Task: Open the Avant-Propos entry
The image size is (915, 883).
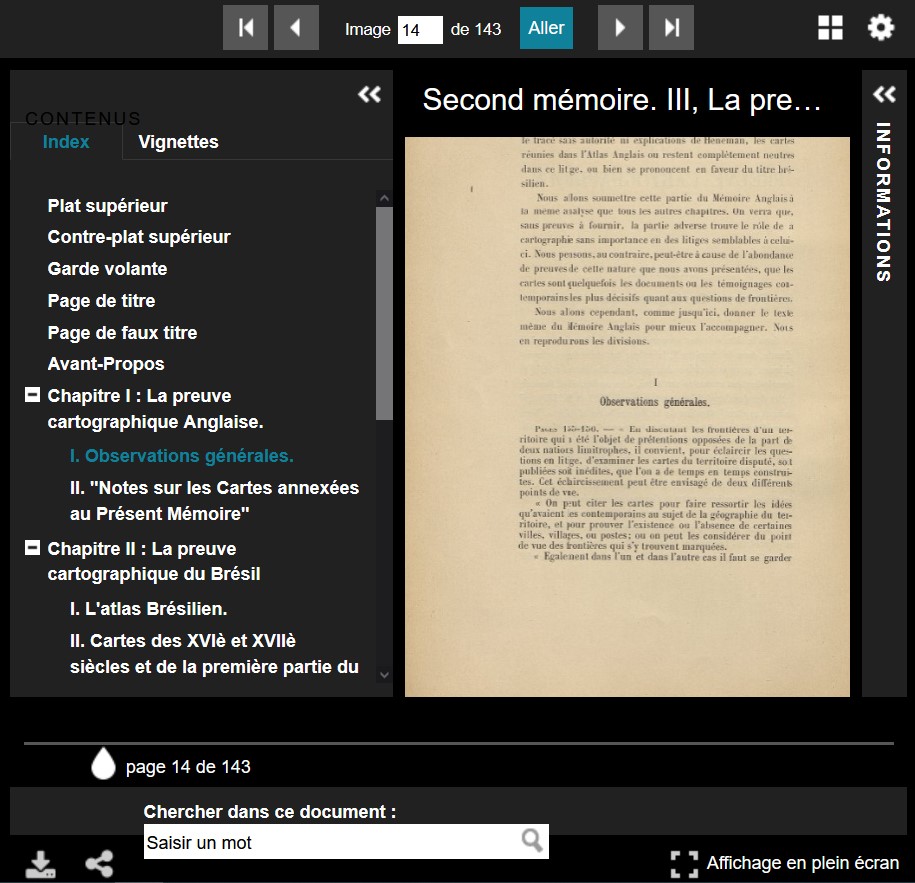Action: click(106, 364)
